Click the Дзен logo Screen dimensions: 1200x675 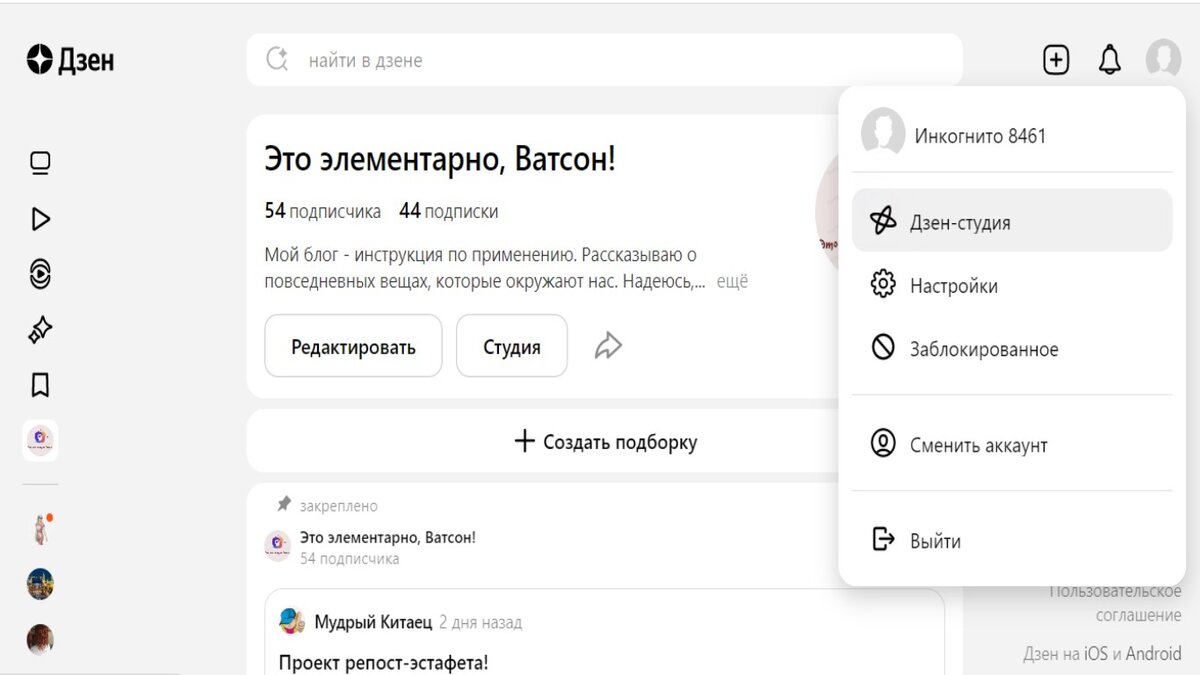70,60
